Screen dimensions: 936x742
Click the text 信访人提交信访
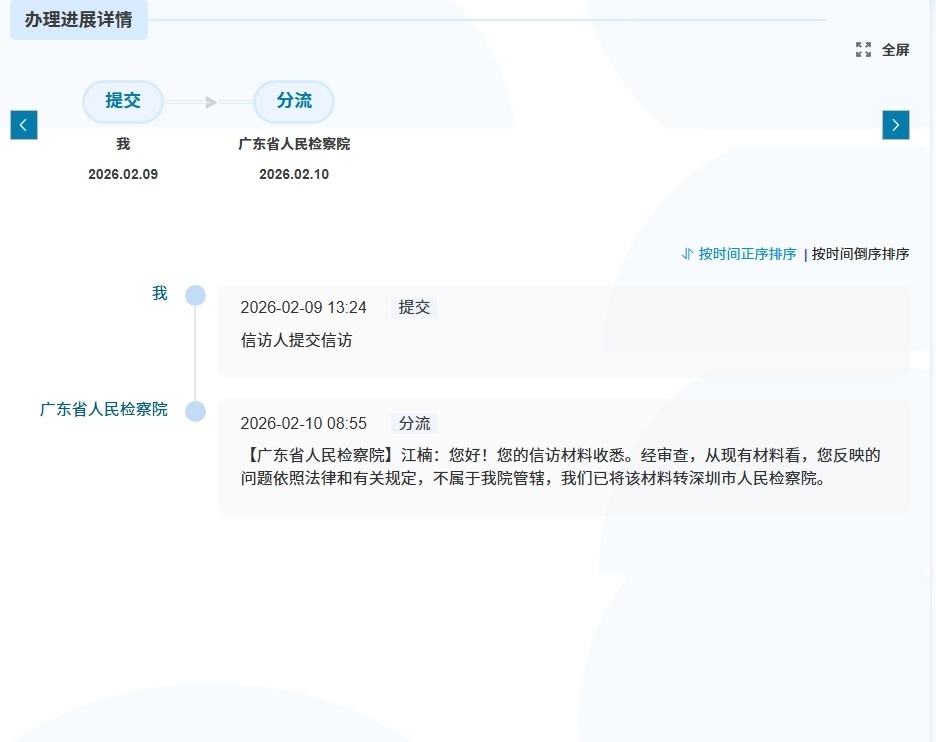pos(297,340)
